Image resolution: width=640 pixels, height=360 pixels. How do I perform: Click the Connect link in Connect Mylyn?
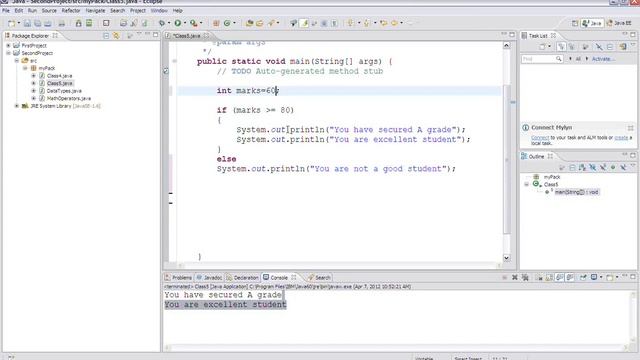540,138
